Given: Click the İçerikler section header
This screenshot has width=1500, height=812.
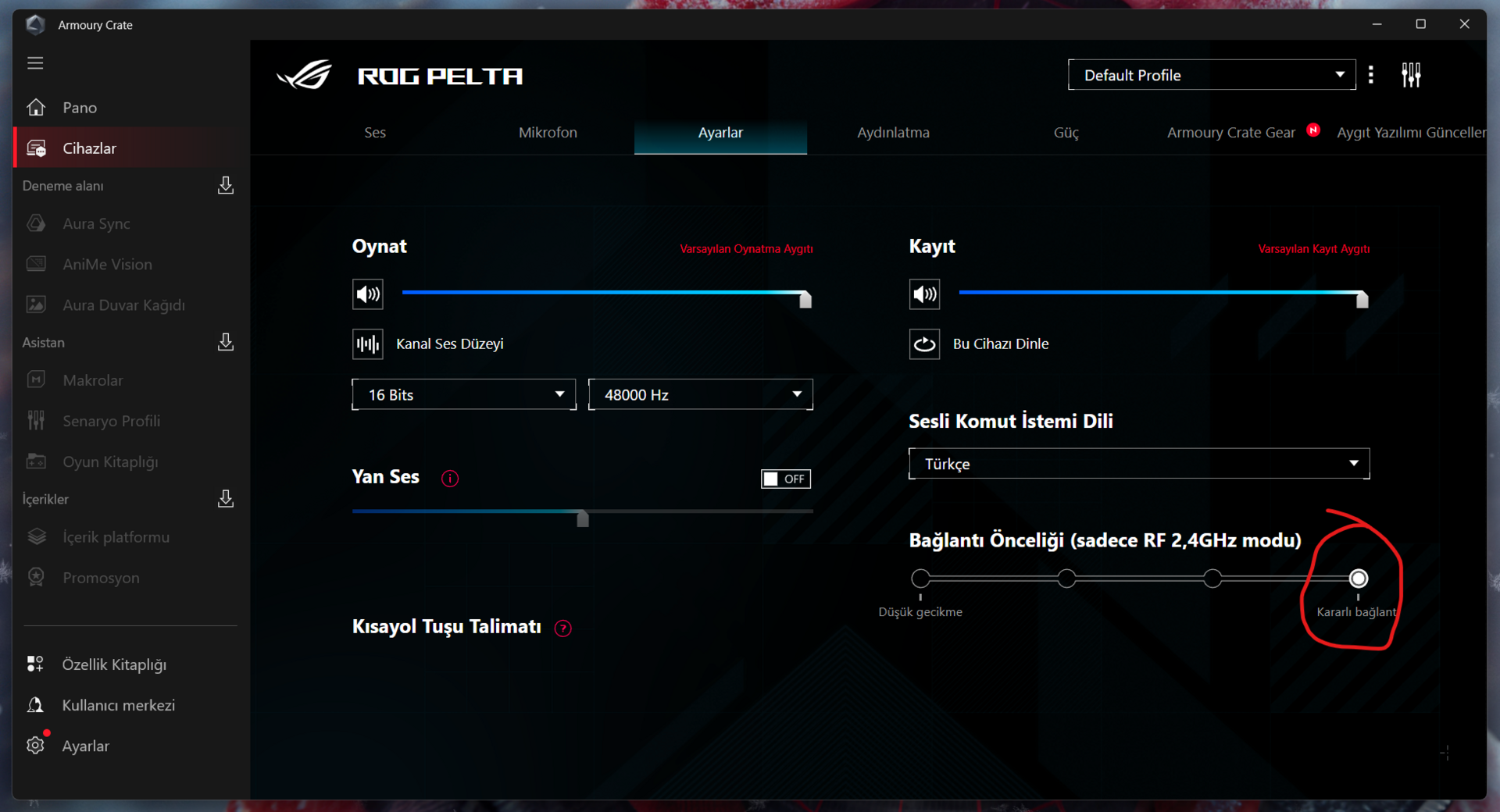Looking at the screenshot, I should click(45, 499).
